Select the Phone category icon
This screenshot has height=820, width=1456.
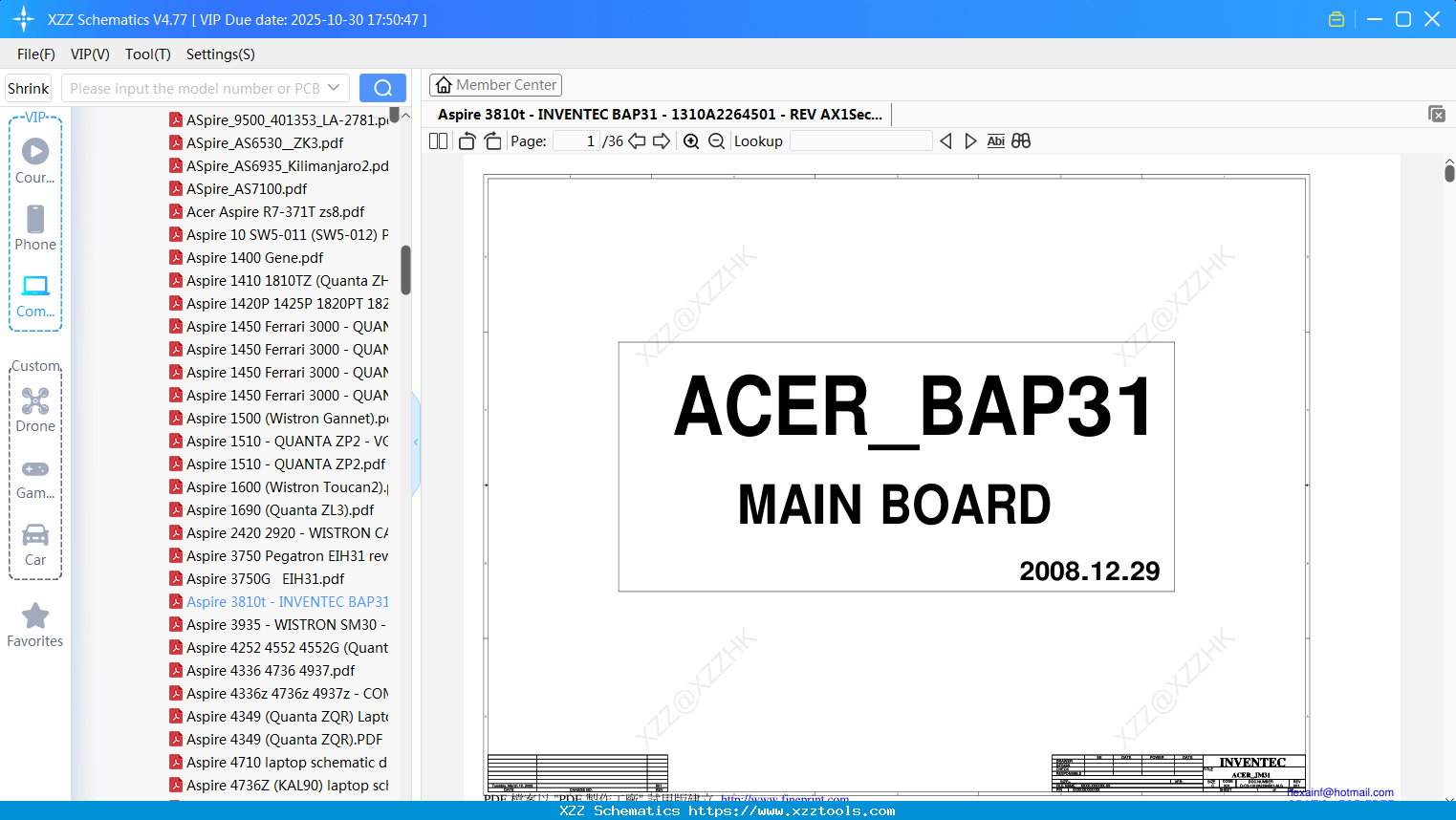coord(35,227)
